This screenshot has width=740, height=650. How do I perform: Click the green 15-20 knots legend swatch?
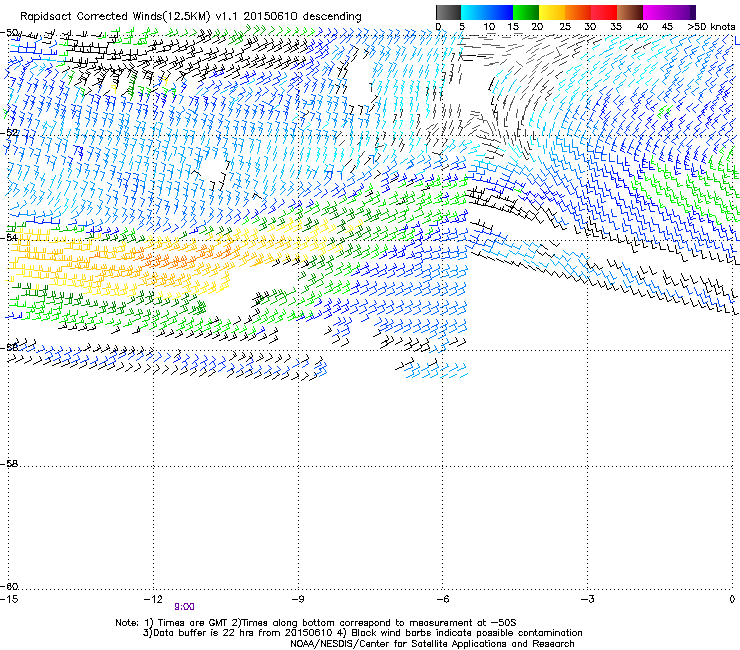[526, 12]
